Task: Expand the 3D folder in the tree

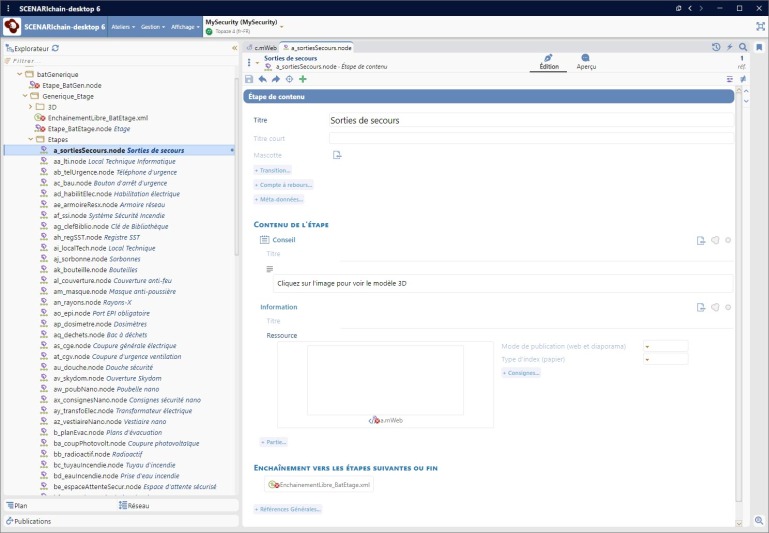Action: pyautogui.click(x=30, y=106)
